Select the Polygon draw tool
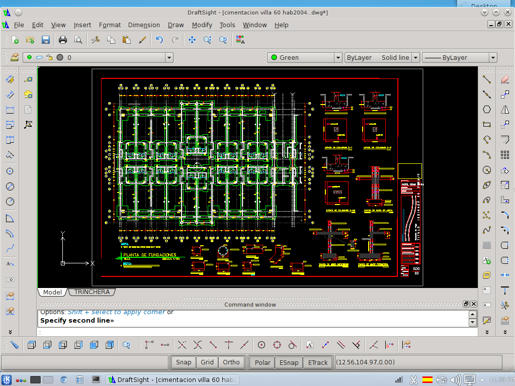Image resolution: width=515 pixels, height=386 pixels. pos(487,109)
